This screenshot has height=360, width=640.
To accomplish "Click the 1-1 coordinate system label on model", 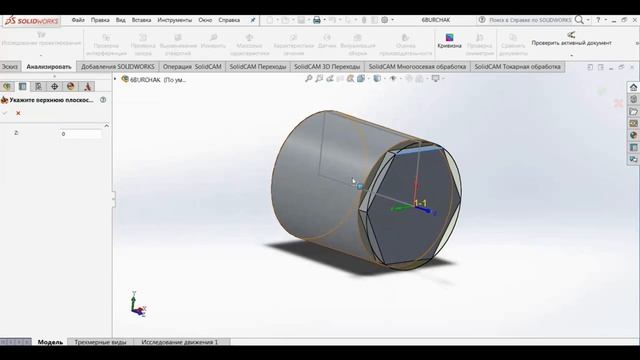I will (x=421, y=203).
